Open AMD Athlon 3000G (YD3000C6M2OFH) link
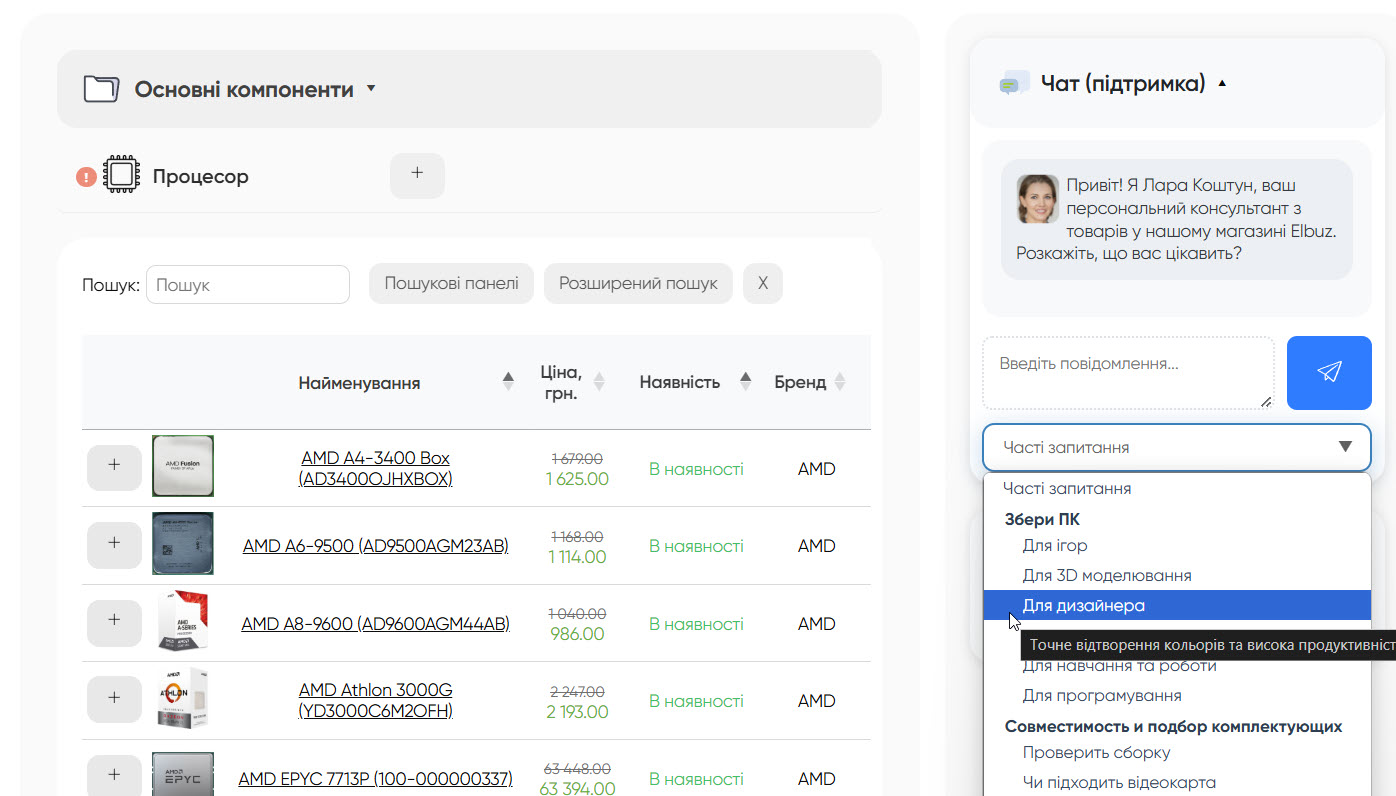This screenshot has height=796, width=1396. [375, 701]
